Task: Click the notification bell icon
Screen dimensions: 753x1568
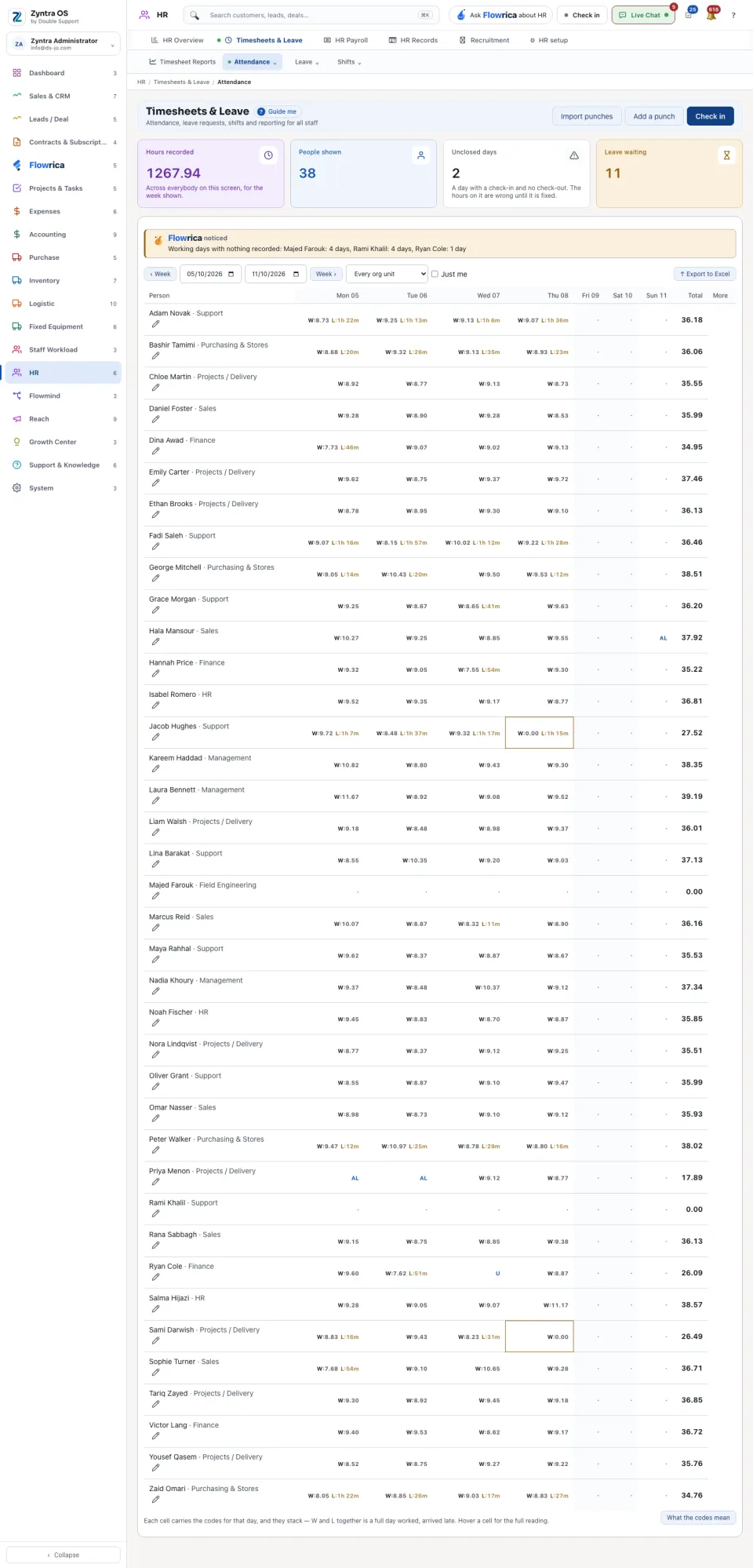Action: coord(711,15)
